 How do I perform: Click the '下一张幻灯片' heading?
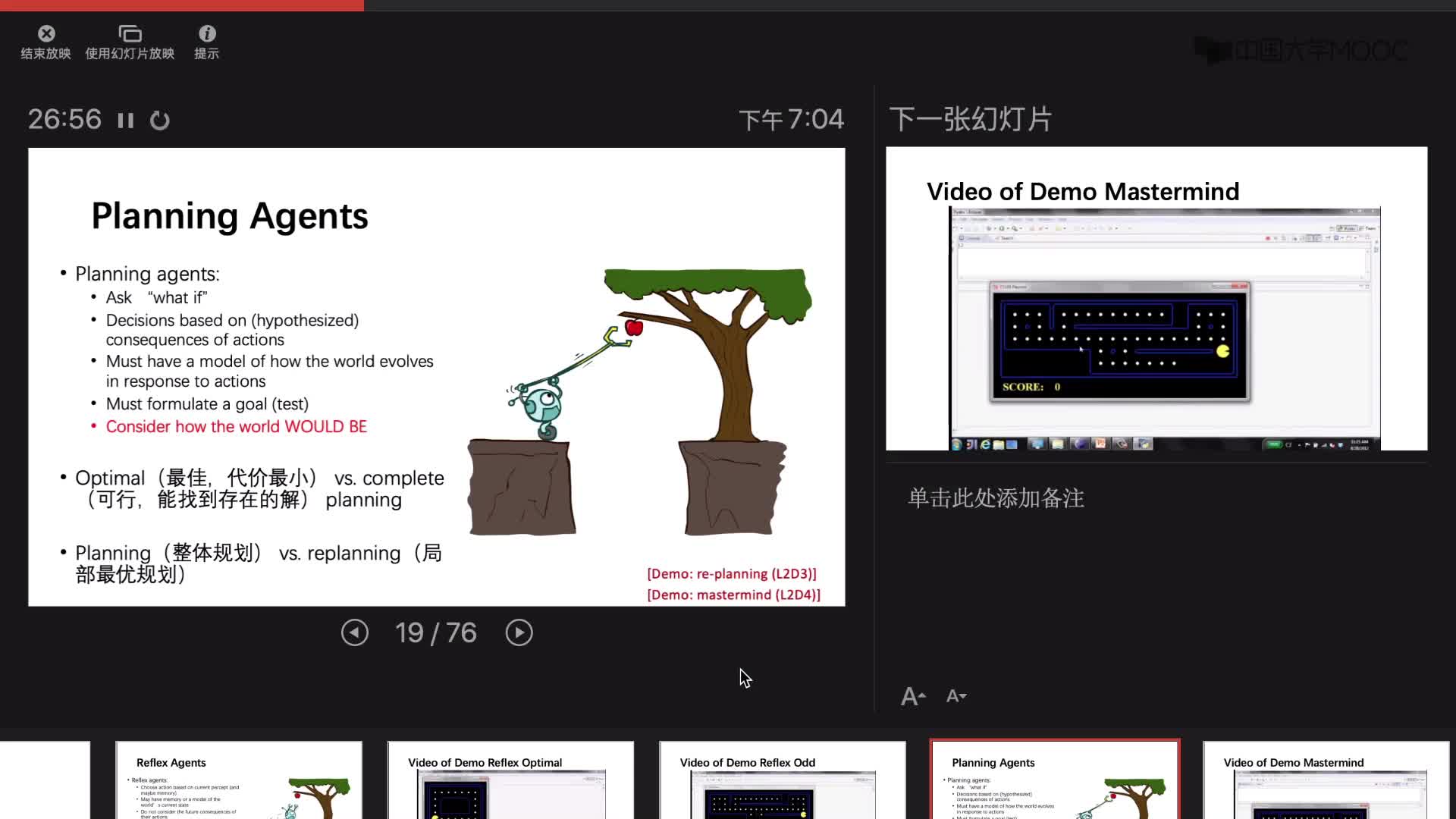click(970, 119)
